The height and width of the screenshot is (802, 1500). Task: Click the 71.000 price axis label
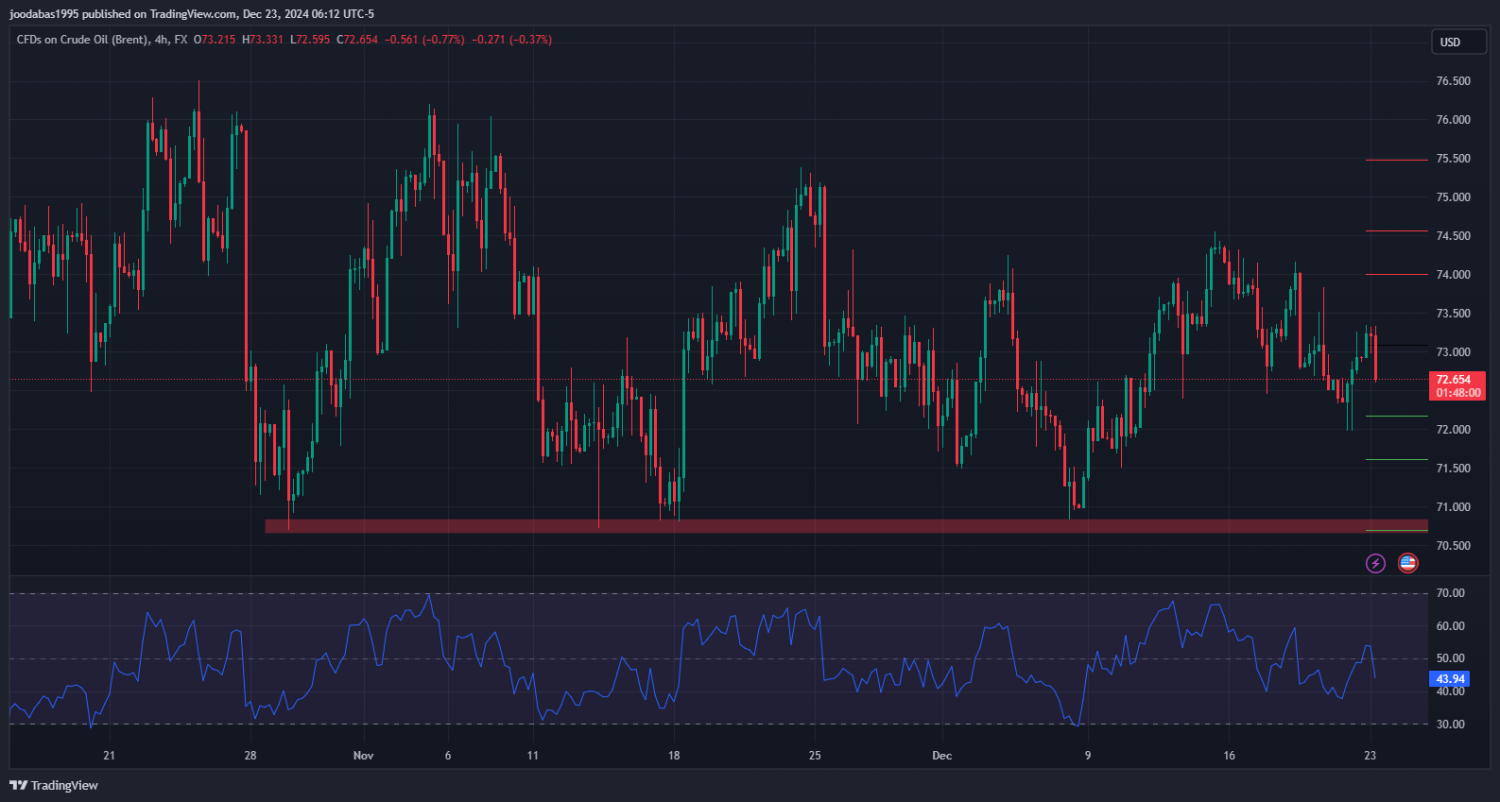pos(1454,507)
